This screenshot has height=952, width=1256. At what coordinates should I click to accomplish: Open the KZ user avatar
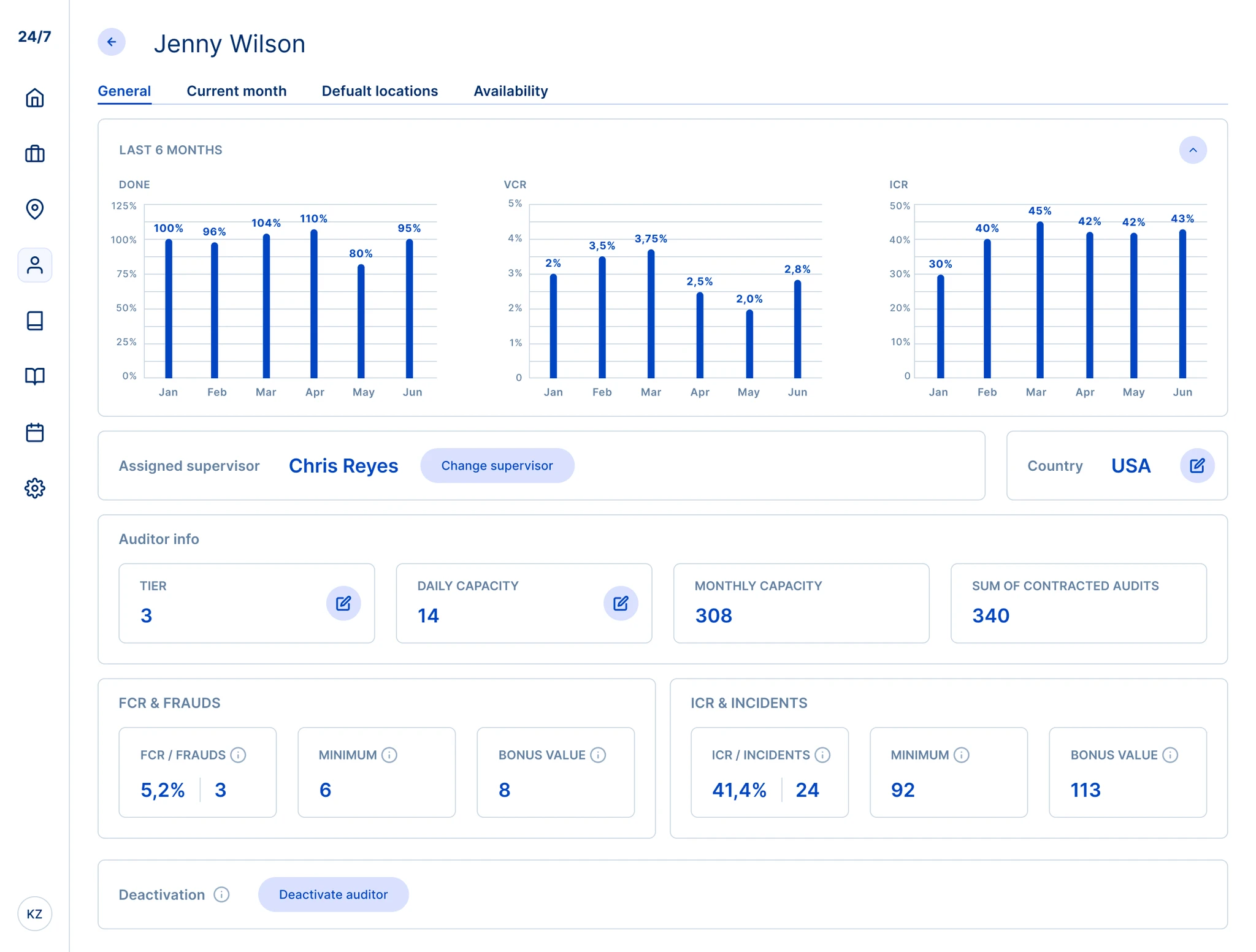pyautogui.click(x=35, y=913)
